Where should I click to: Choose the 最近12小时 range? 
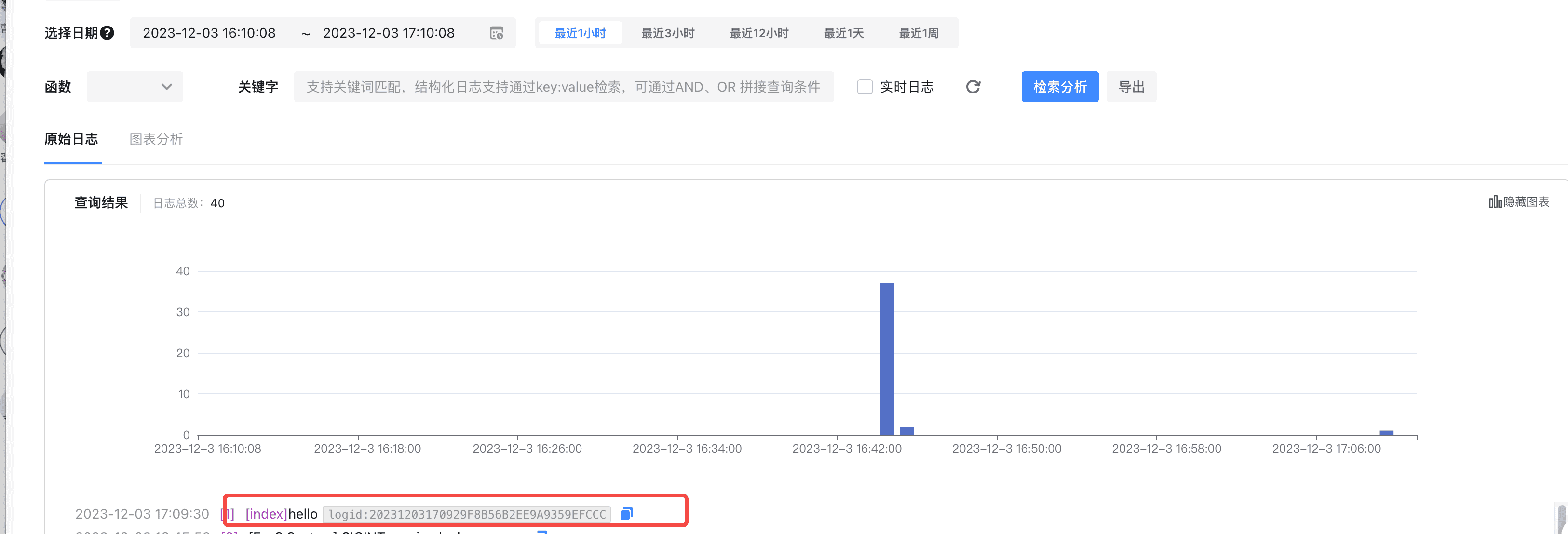point(759,33)
